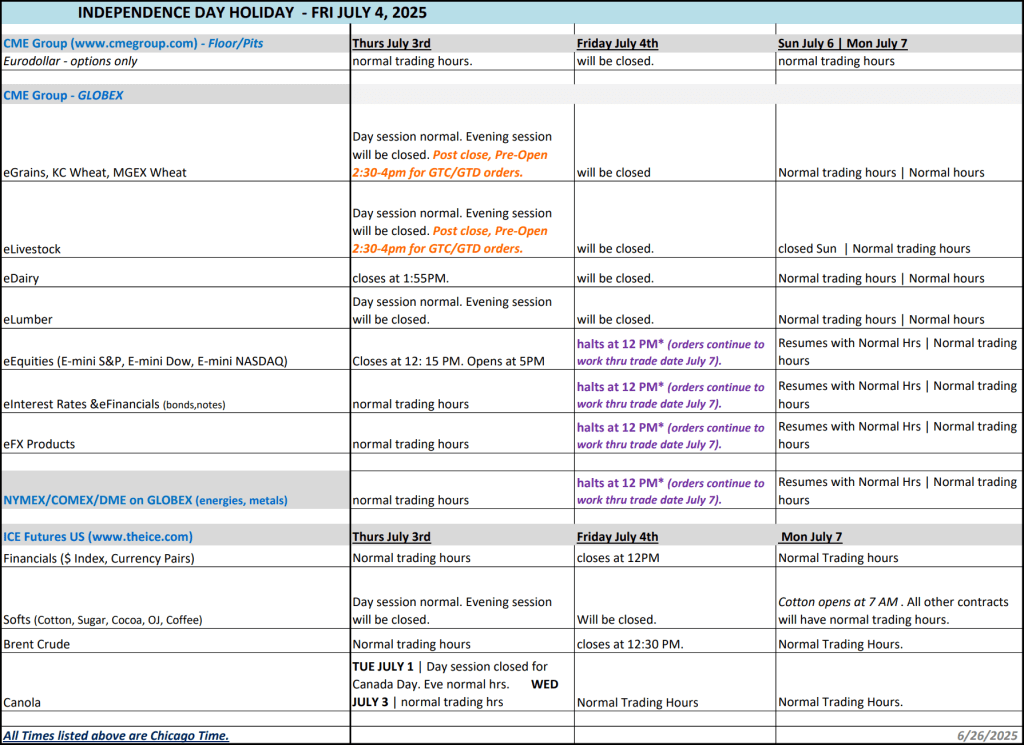1024x745 pixels.
Task: Click 'Financials ($ Index, Currency Pairs)' label
Action: coord(99,558)
